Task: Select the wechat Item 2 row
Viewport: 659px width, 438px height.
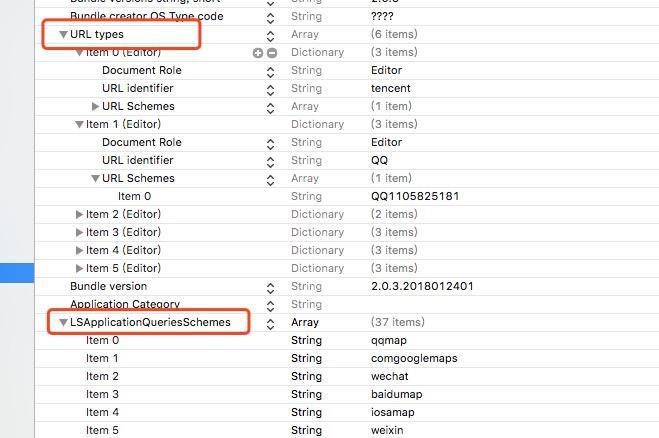Action: [x=347, y=377]
